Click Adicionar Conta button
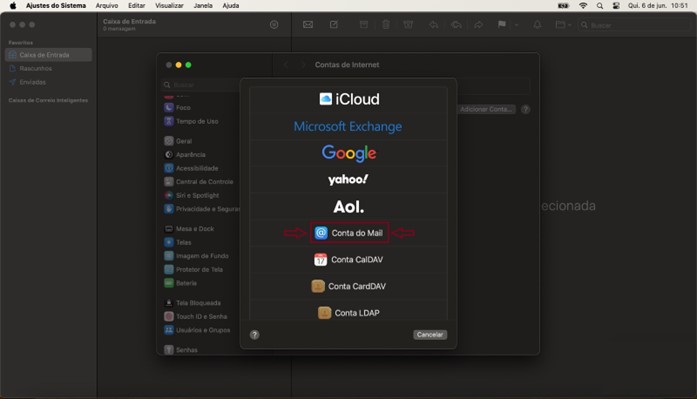 coord(486,109)
